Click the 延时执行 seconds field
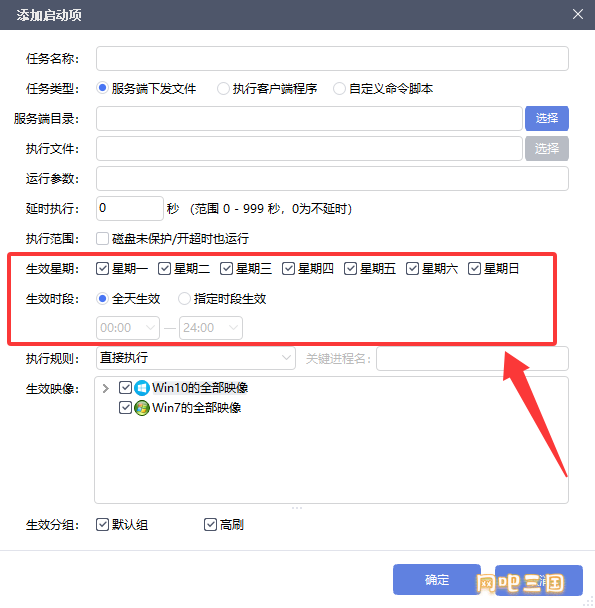 (x=130, y=208)
